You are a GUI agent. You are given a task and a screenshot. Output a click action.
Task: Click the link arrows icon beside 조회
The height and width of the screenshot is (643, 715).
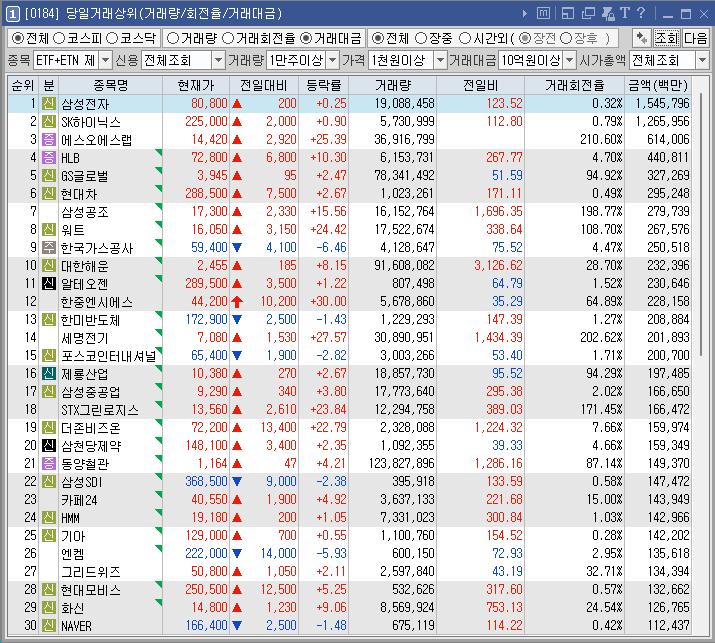coord(642,38)
